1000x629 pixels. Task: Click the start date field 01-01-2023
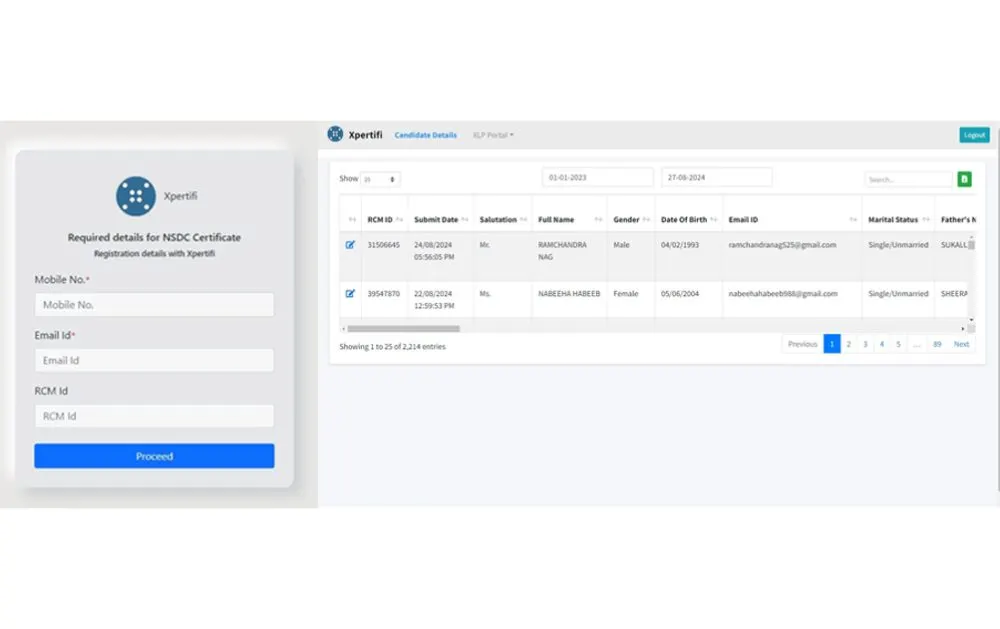pyautogui.click(x=598, y=177)
